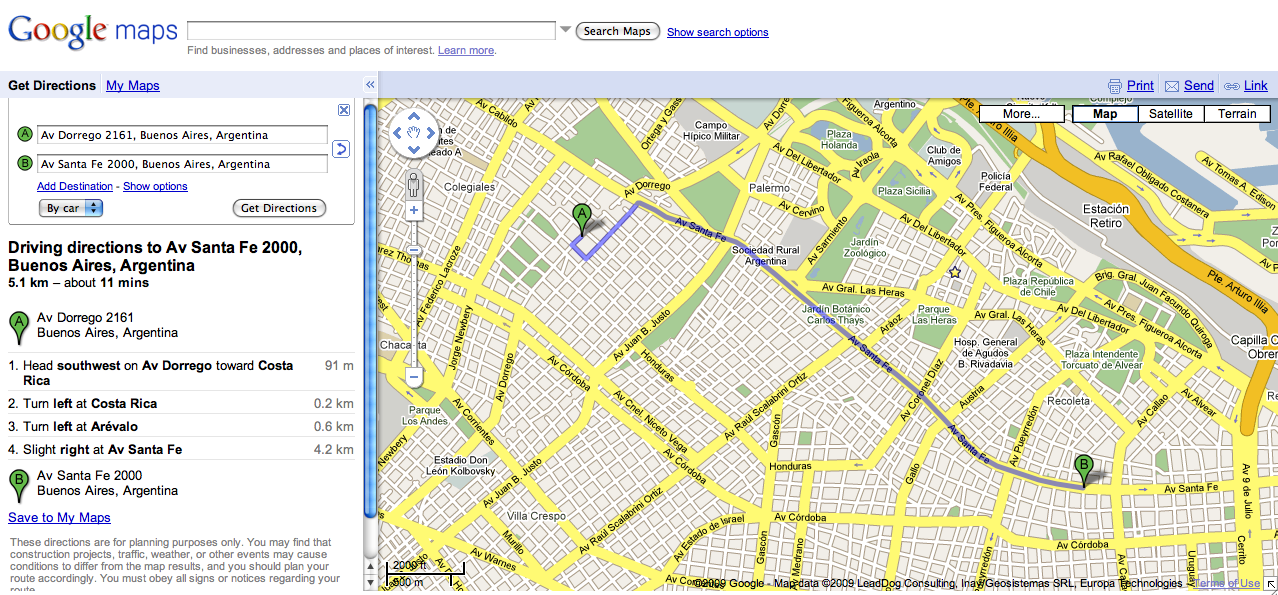Click the swap start and end points icon
This screenshot has height=595, width=1278.
pos(340,149)
